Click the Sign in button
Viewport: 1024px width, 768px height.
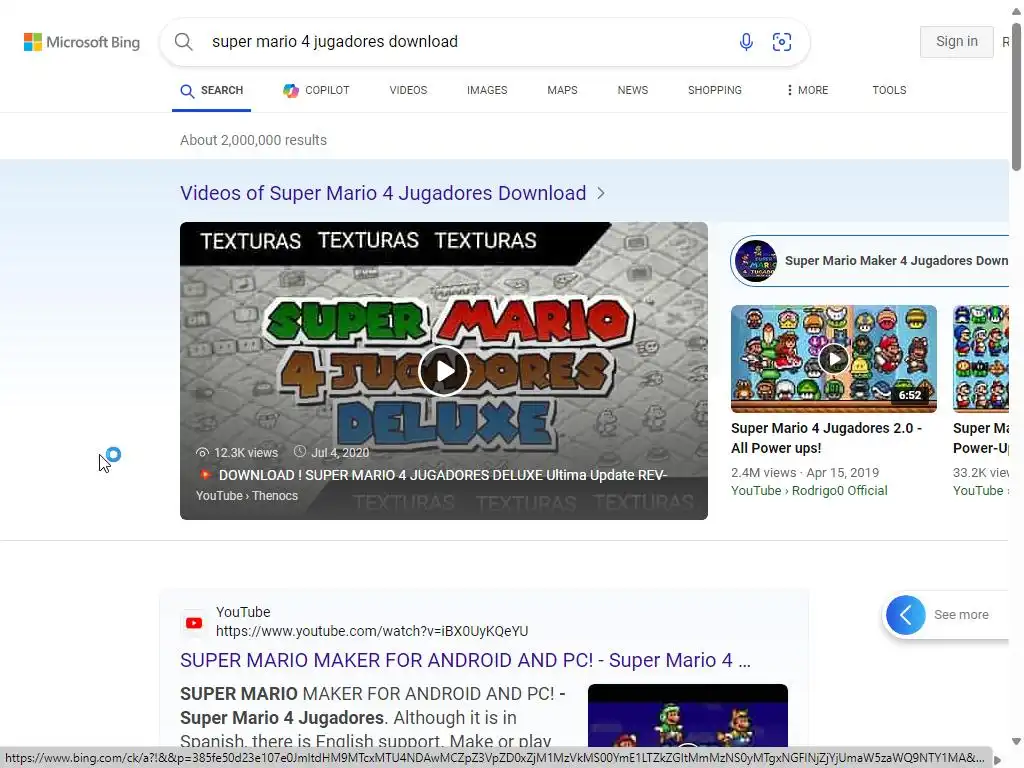click(x=957, y=42)
